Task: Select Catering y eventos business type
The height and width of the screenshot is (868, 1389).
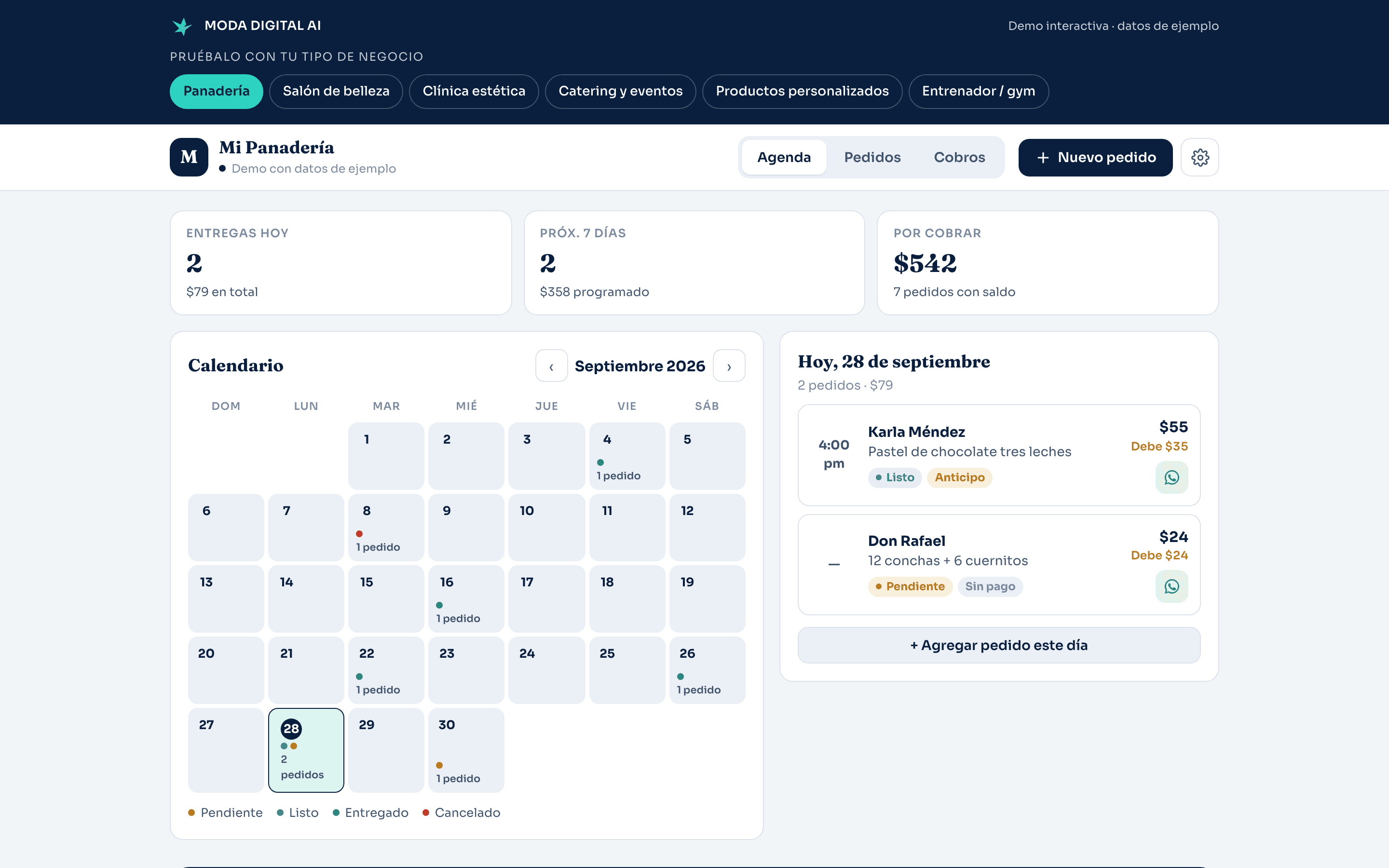Action: coord(620,91)
